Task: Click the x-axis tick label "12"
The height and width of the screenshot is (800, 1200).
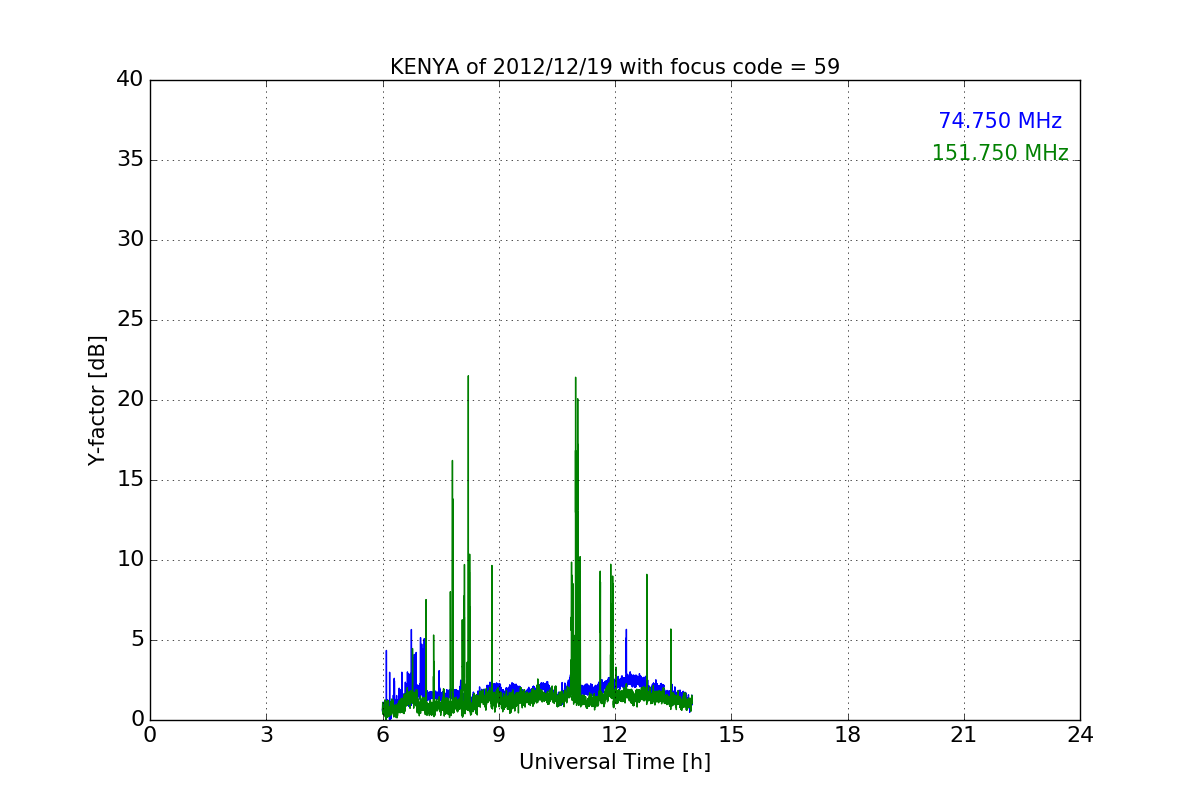Action: point(615,735)
